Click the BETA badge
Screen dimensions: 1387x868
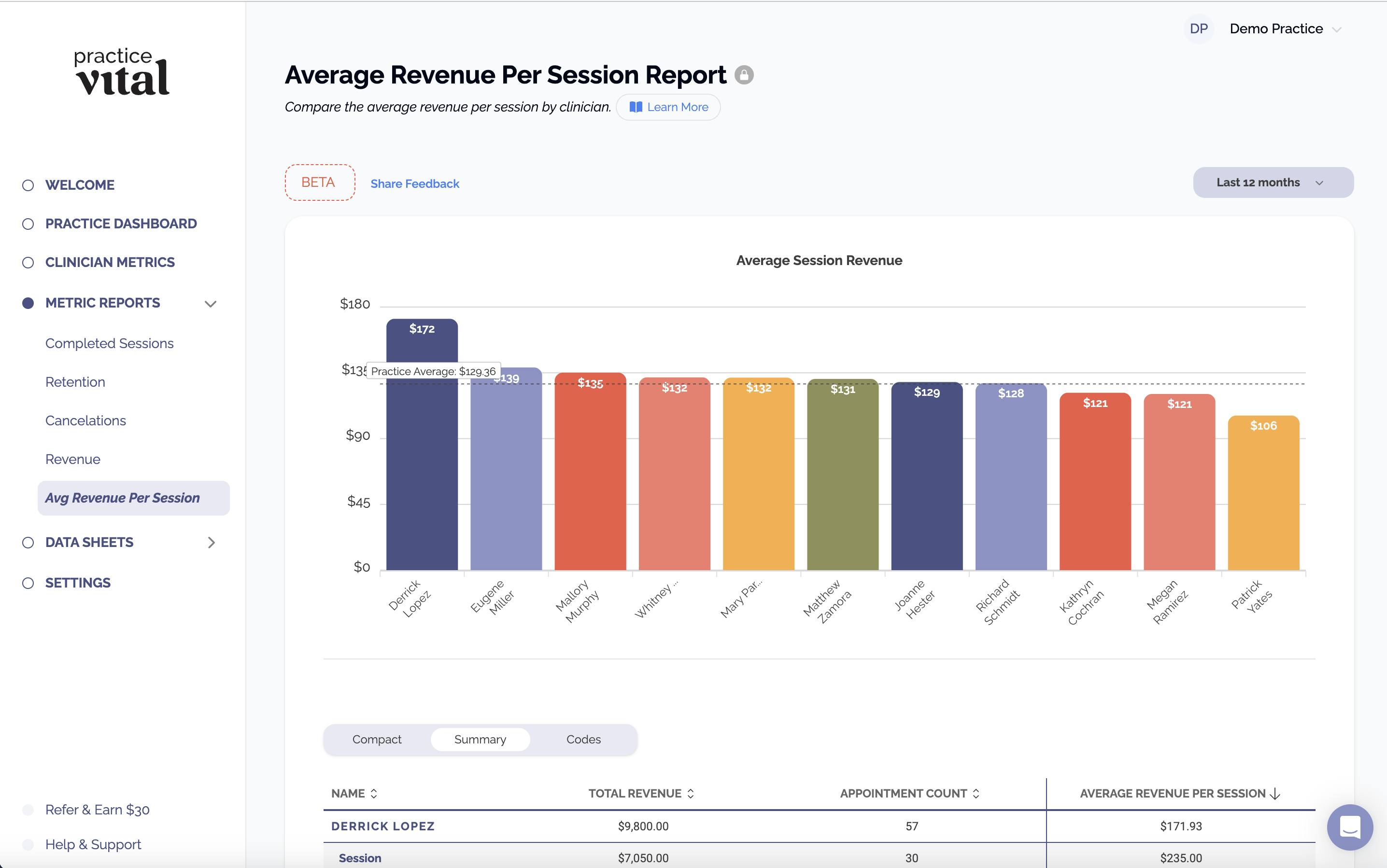click(319, 182)
